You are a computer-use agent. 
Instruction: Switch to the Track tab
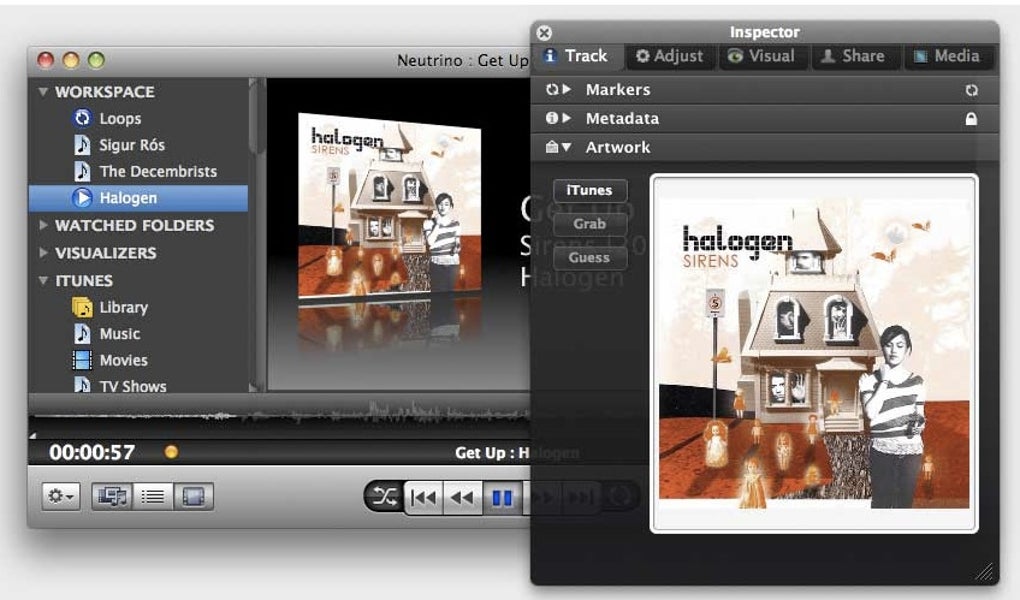click(x=576, y=56)
